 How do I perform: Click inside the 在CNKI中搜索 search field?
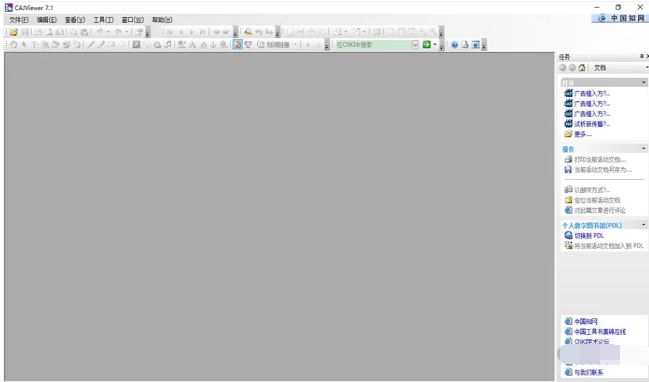click(373, 45)
